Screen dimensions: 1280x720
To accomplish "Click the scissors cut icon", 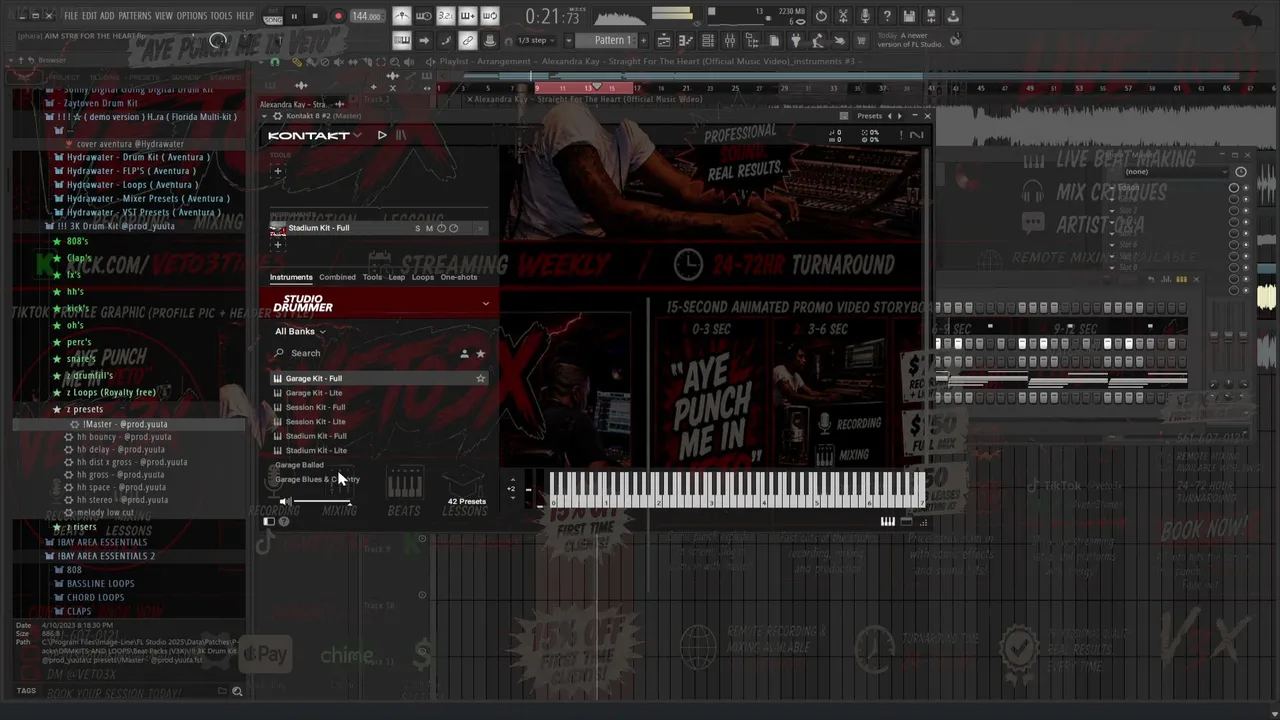I will 843,16.
